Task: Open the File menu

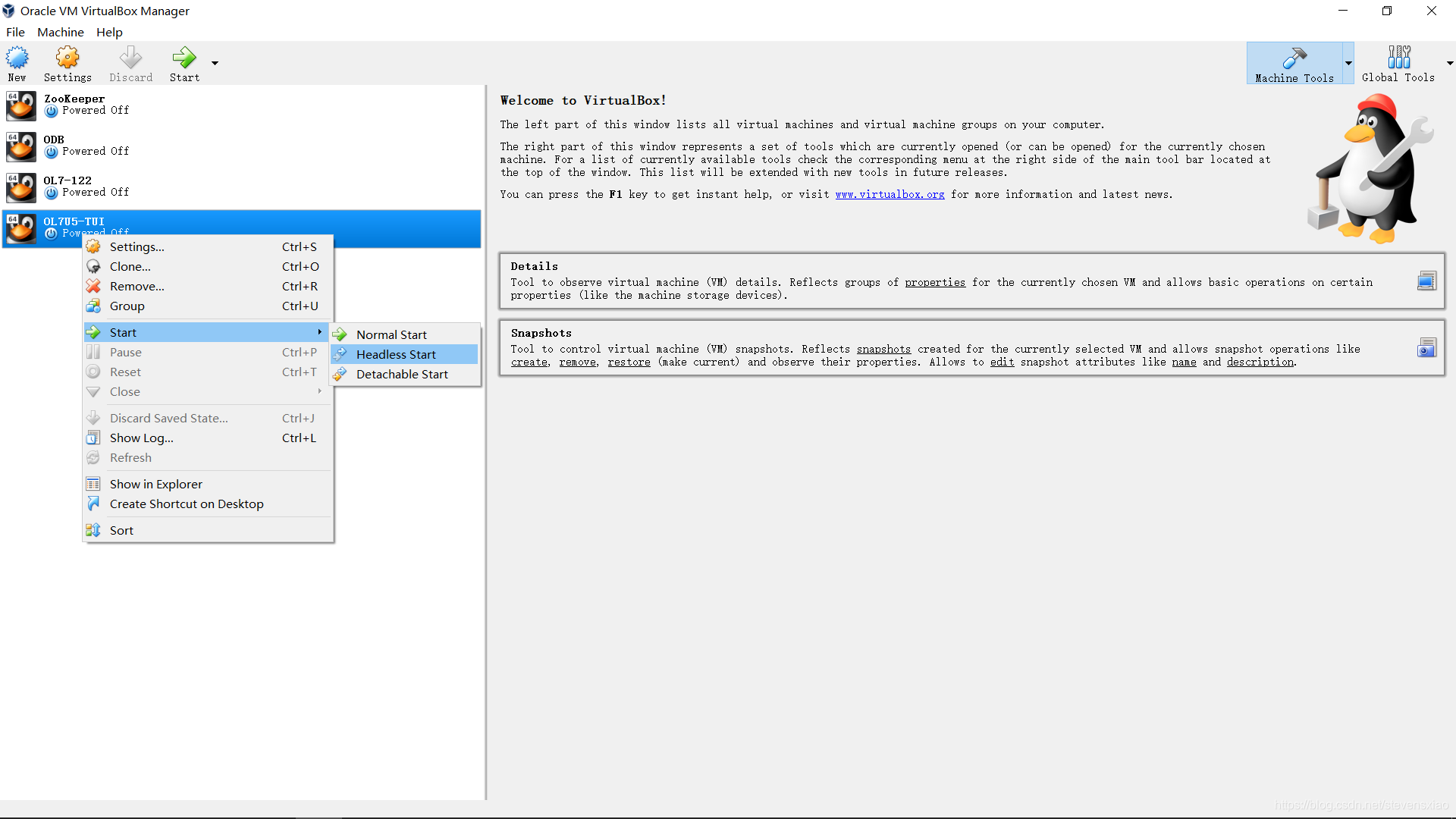Action: click(15, 32)
